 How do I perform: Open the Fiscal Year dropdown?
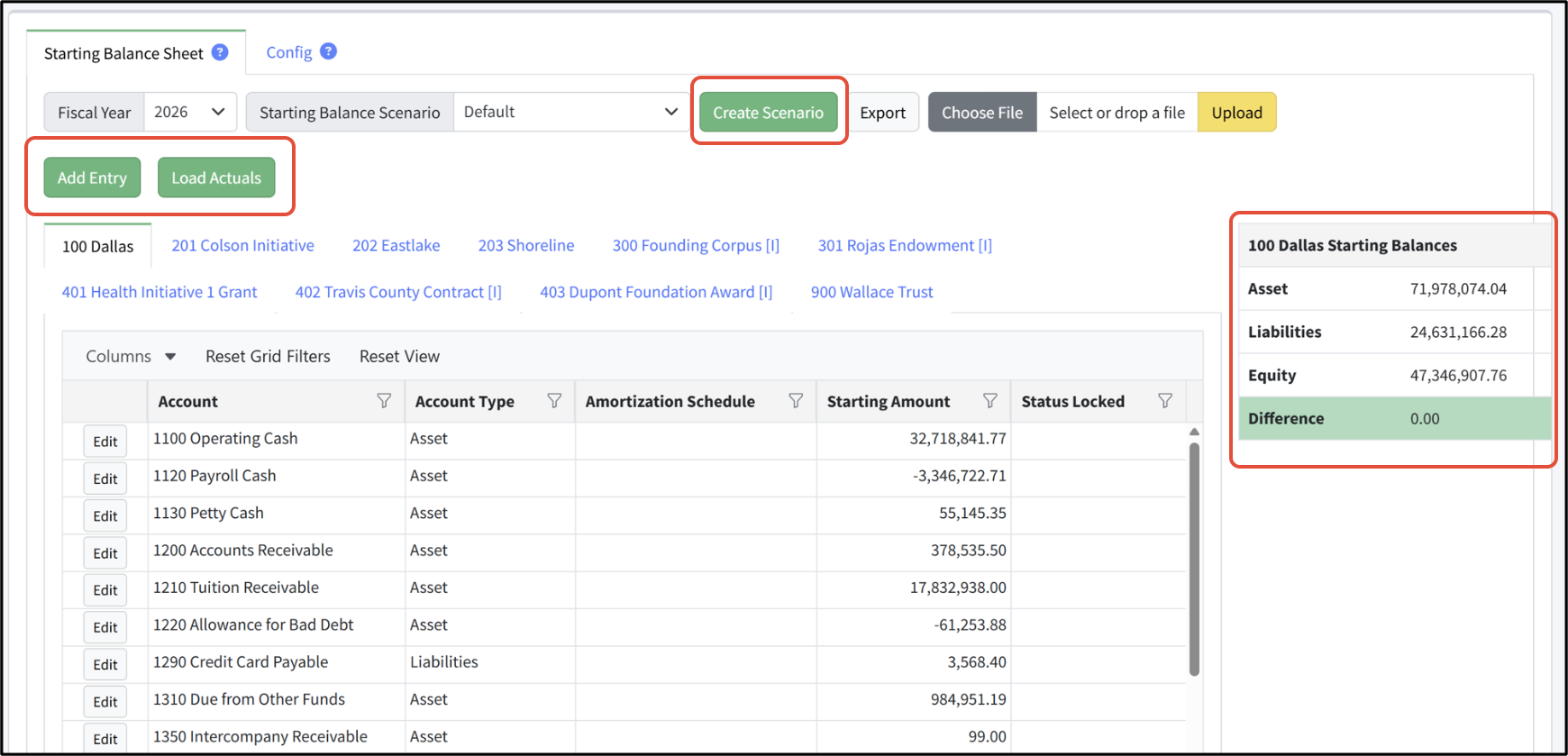(x=190, y=112)
